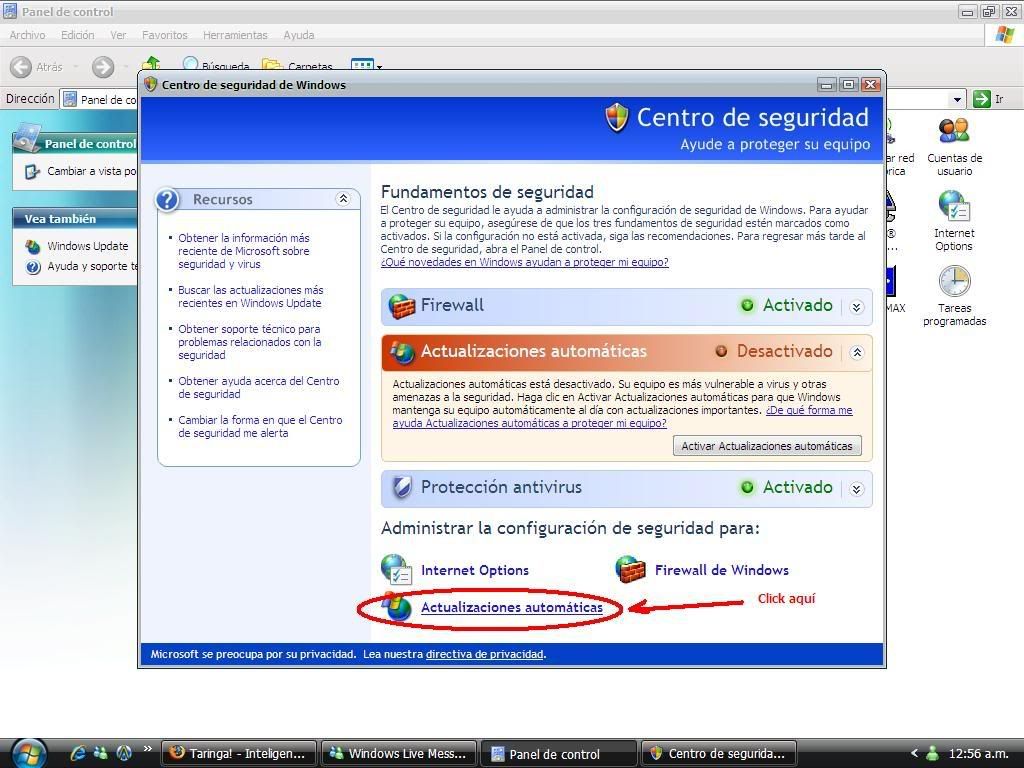The width and height of the screenshot is (1024, 768).
Task: Open 'Obtener la información más reciente de Microsoft' link
Action: pos(244,251)
